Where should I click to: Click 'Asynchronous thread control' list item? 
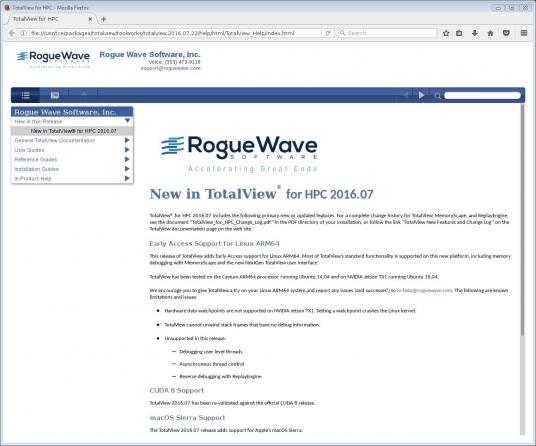click(x=212, y=364)
